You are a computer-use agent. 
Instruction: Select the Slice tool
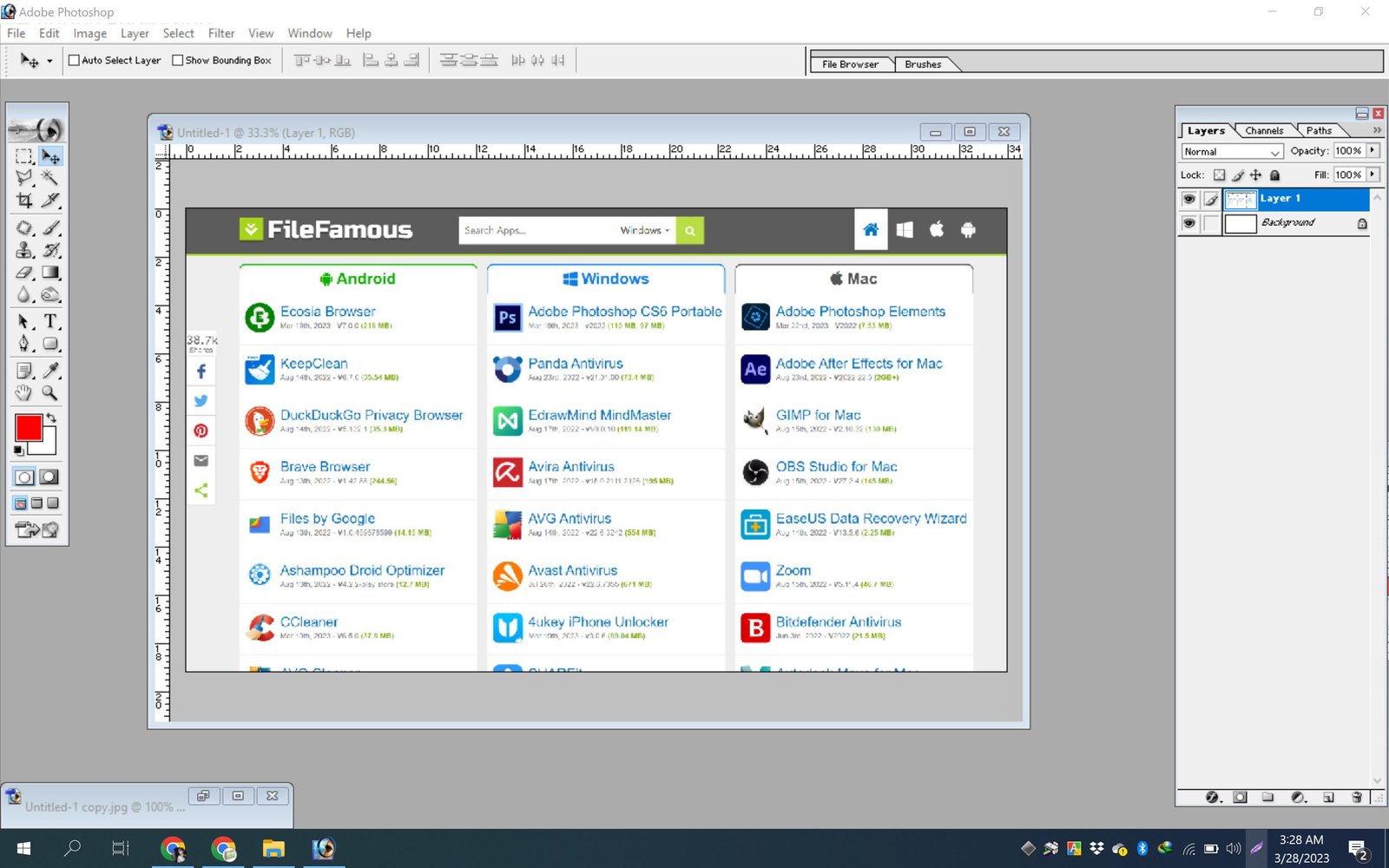point(50,201)
